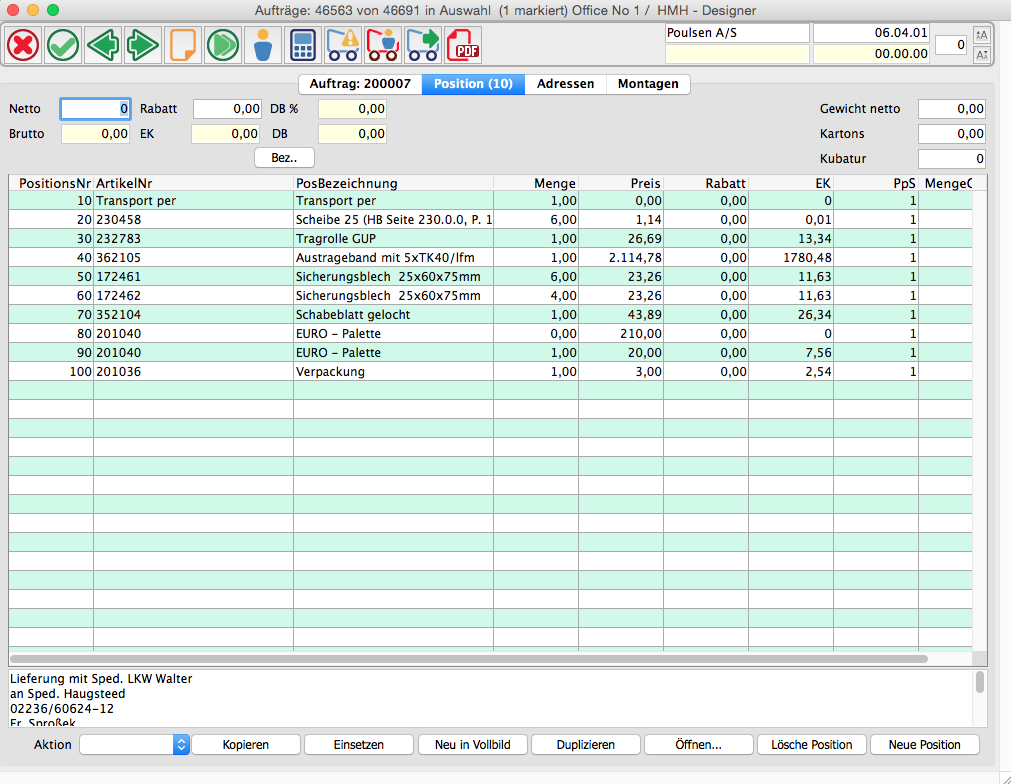Open the calculator icon

point(302,45)
